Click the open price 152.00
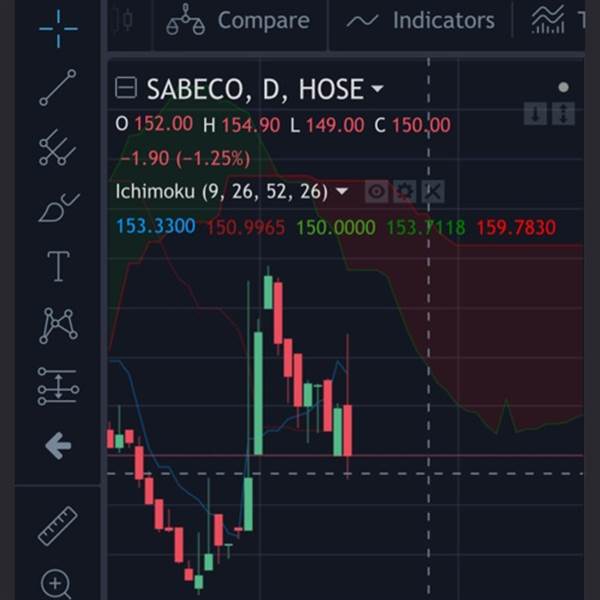The height and width of the screenshot is (600, 600). click(164, 124)
